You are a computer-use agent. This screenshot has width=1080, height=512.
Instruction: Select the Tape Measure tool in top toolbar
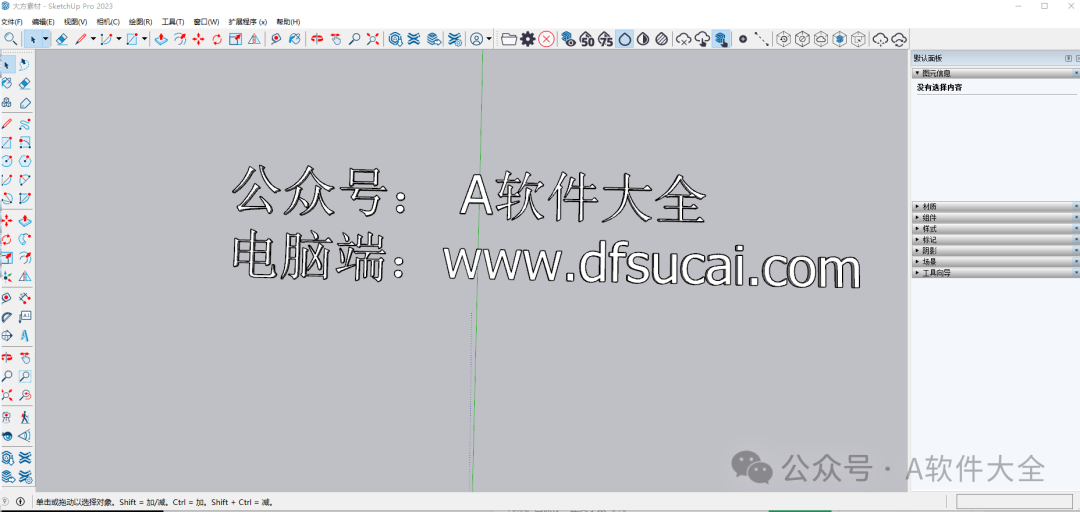coord(276,39)
